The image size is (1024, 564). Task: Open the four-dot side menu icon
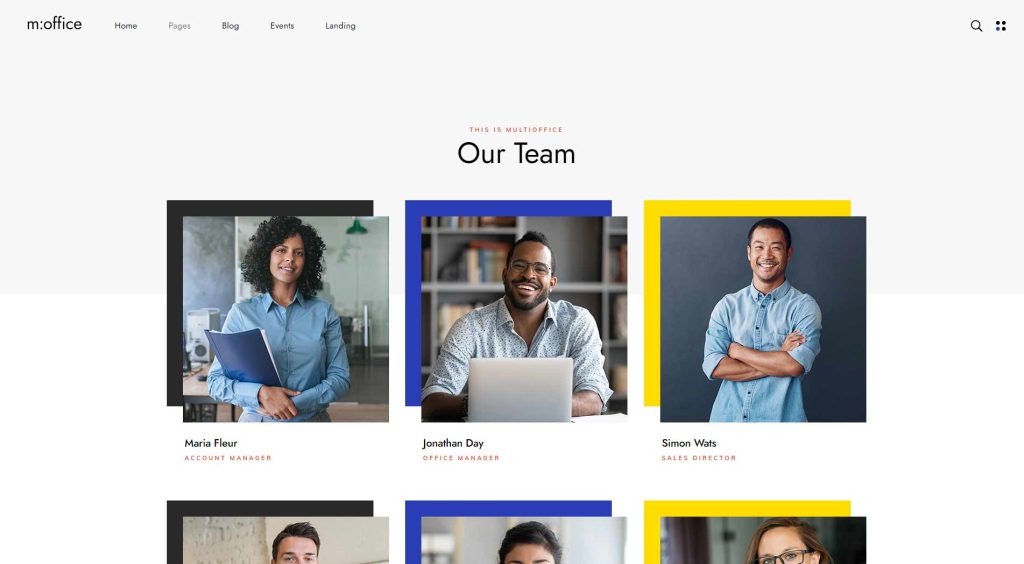tap(1000, 25)
